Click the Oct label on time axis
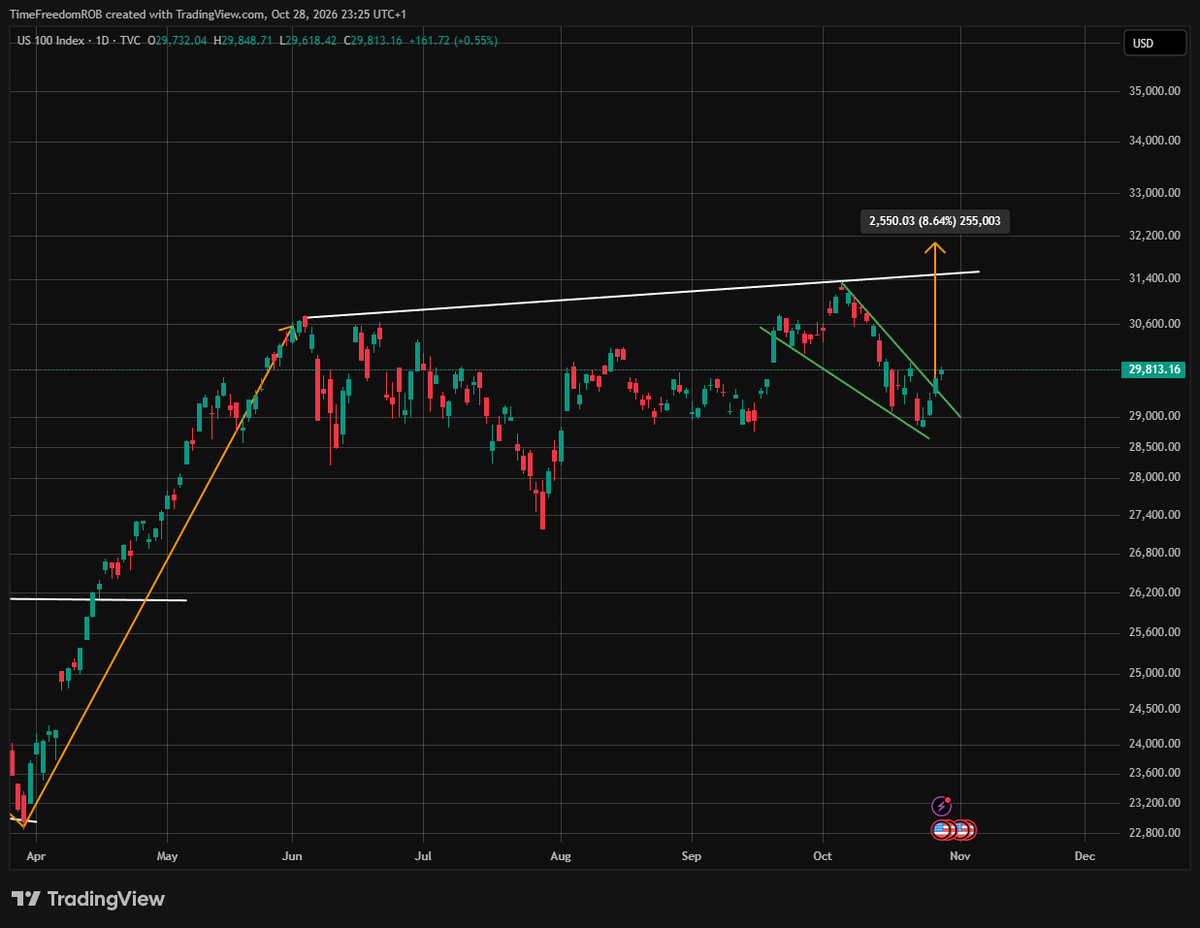1200x928 pixels. coord(823,857)
